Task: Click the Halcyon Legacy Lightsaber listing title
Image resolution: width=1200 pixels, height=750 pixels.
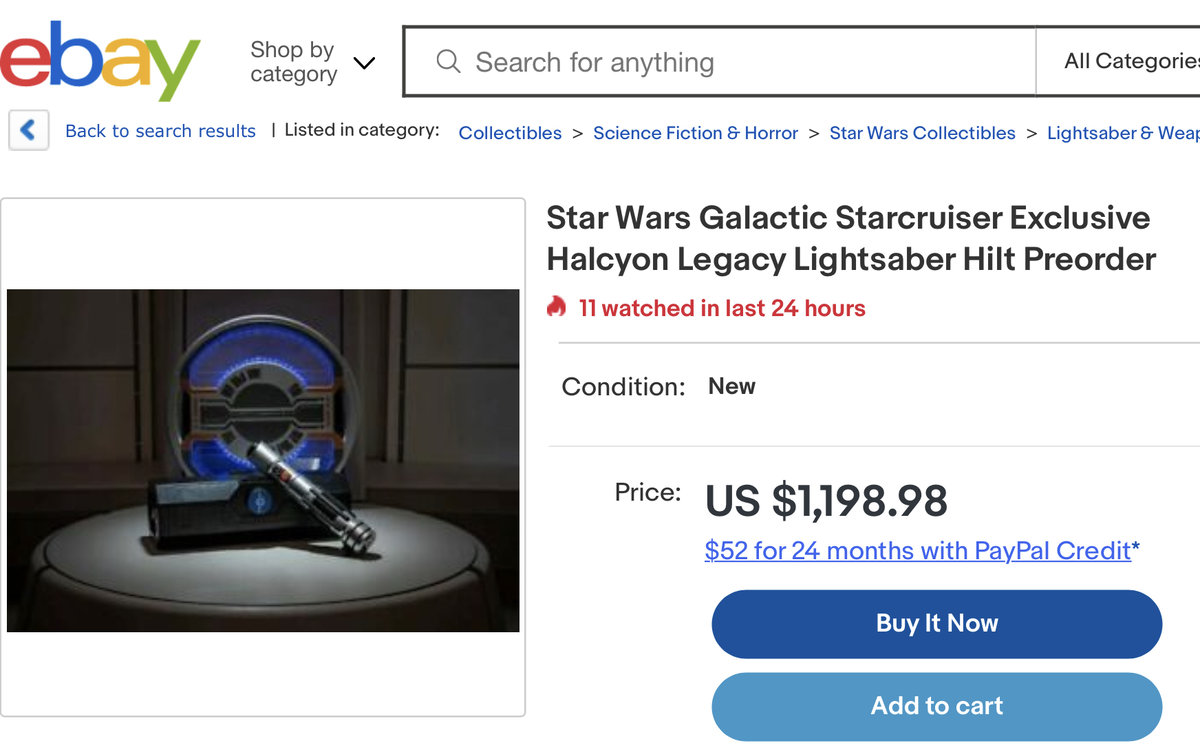Action: (850, 239)
